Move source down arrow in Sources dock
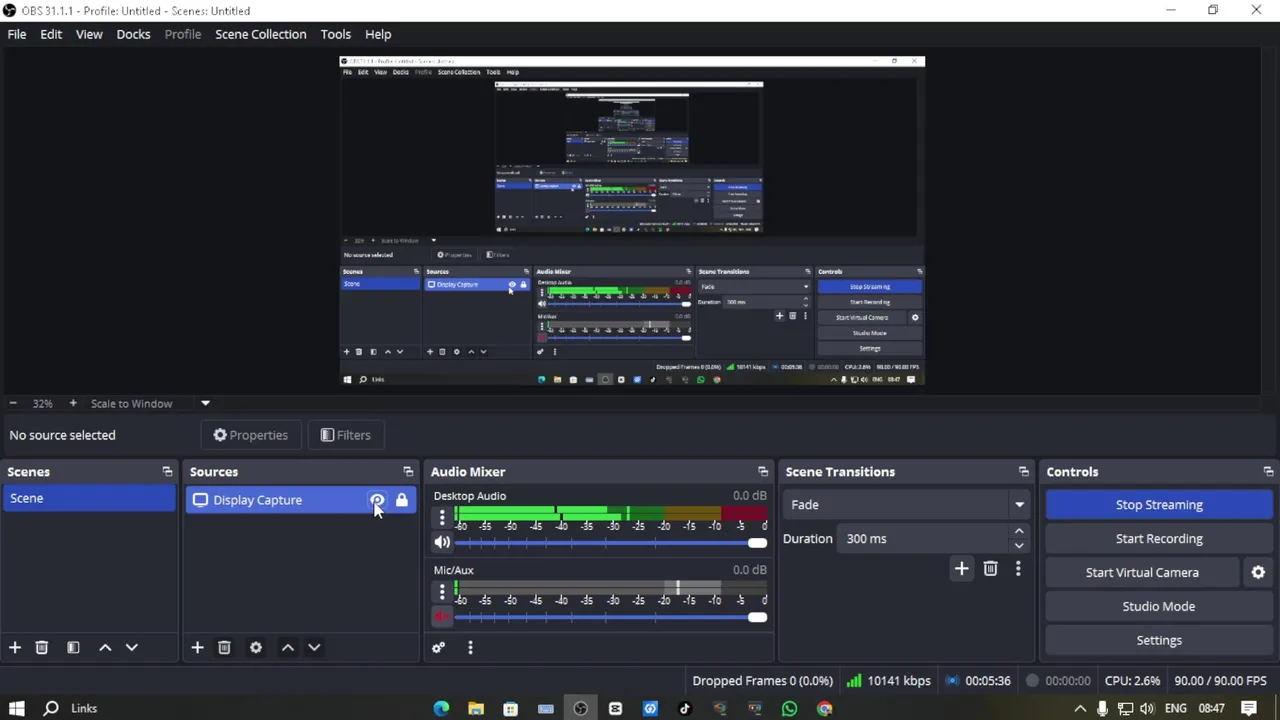Viewport: 1280px width, 720px height. tap(314, 648)
